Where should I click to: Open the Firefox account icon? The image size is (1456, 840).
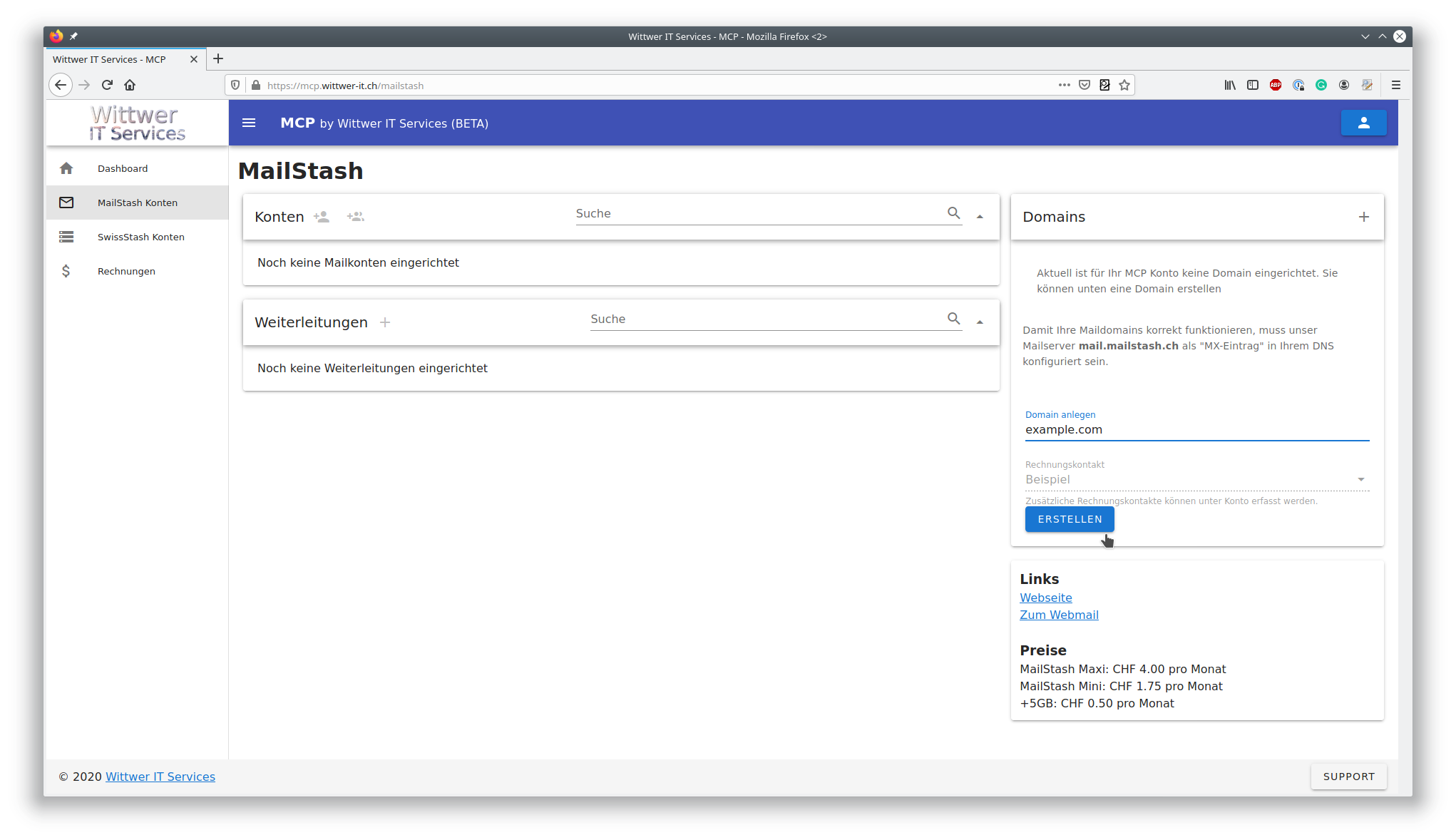coord(1344,85)
